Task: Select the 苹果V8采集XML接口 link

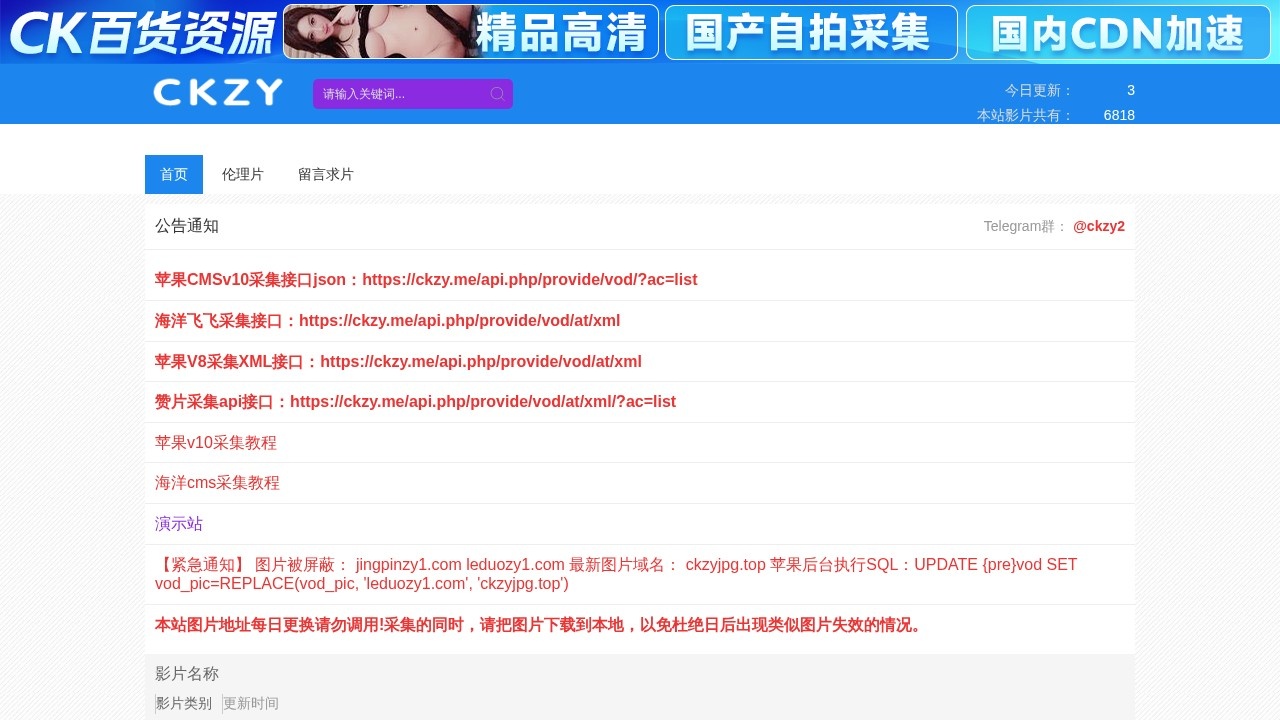Action: pos(398,362)
